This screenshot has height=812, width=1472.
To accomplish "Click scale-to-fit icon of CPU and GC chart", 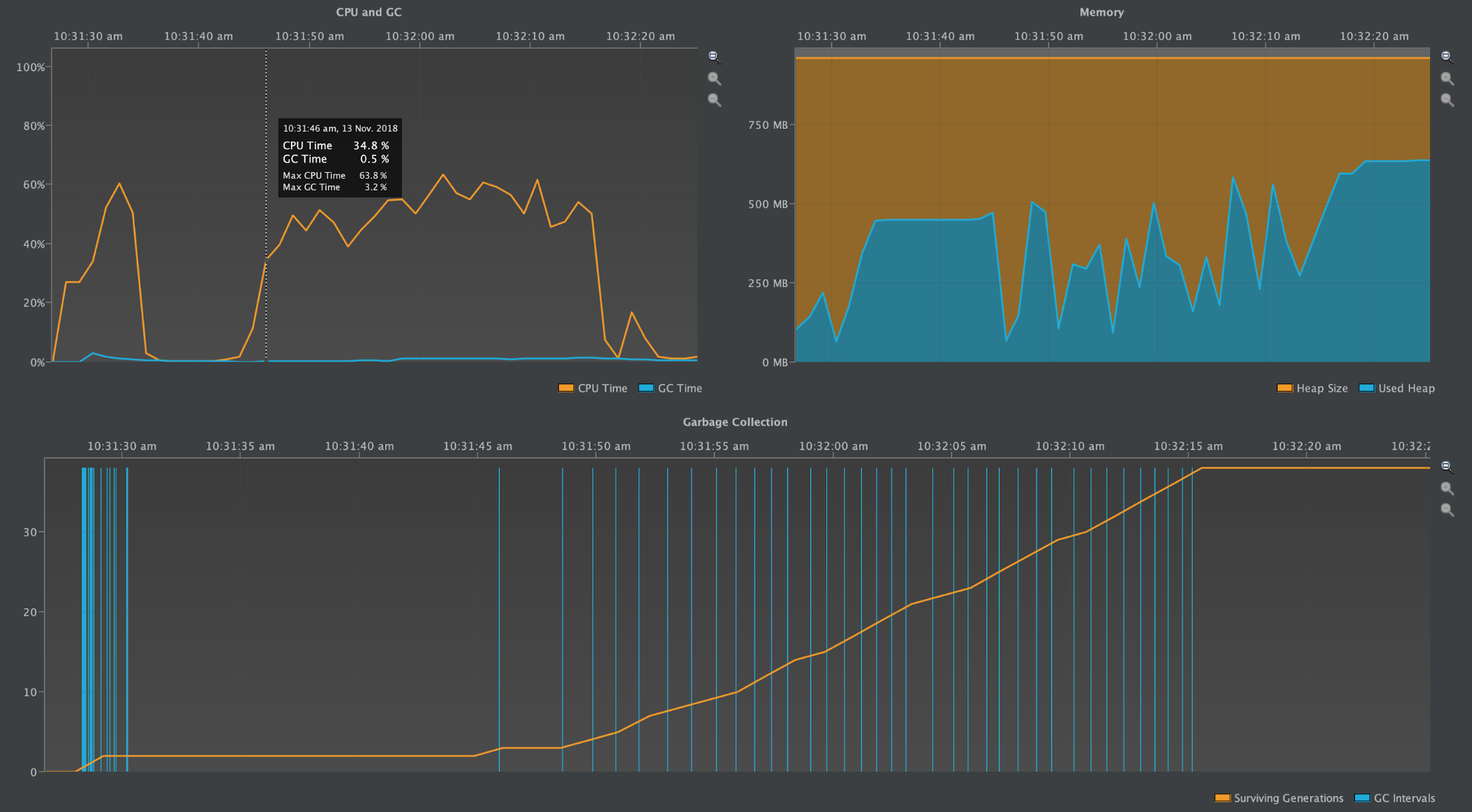I will pos(714,57).
